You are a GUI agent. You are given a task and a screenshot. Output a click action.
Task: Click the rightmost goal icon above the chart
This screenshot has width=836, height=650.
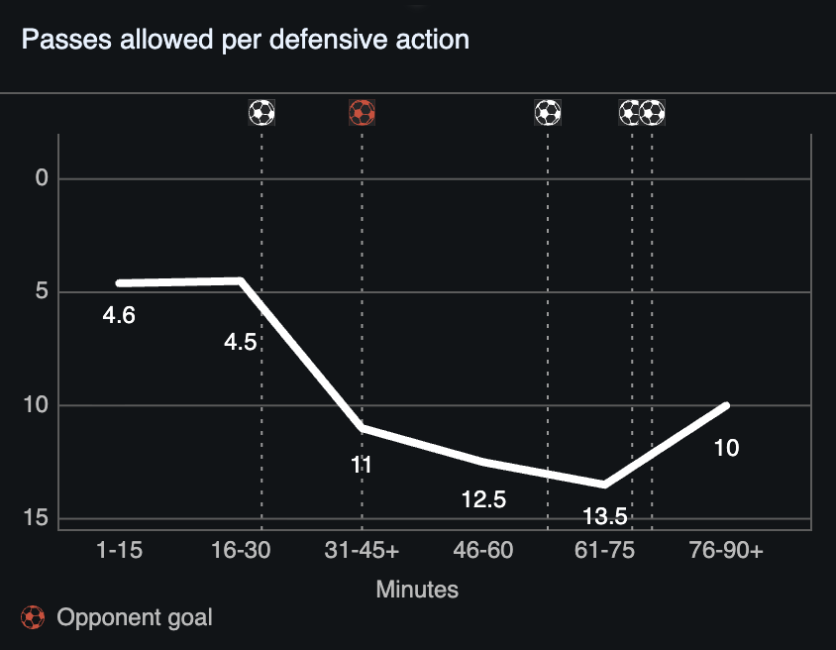tap(653, 112)
